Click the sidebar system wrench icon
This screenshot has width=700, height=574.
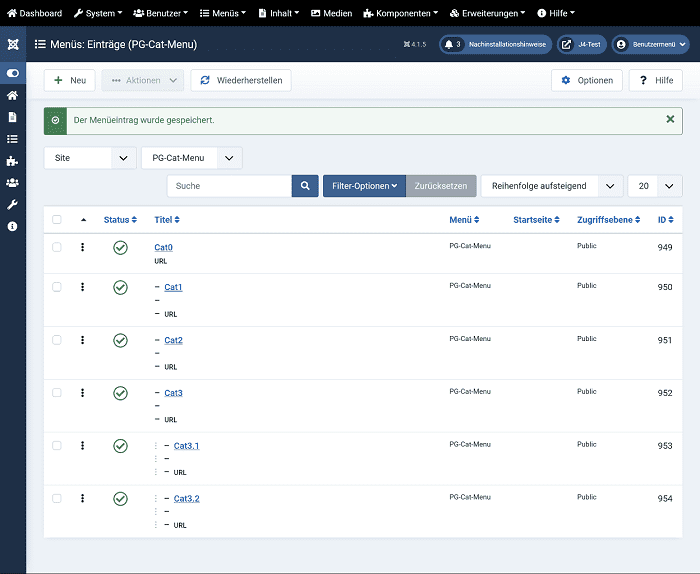click(x=12, y=204)
